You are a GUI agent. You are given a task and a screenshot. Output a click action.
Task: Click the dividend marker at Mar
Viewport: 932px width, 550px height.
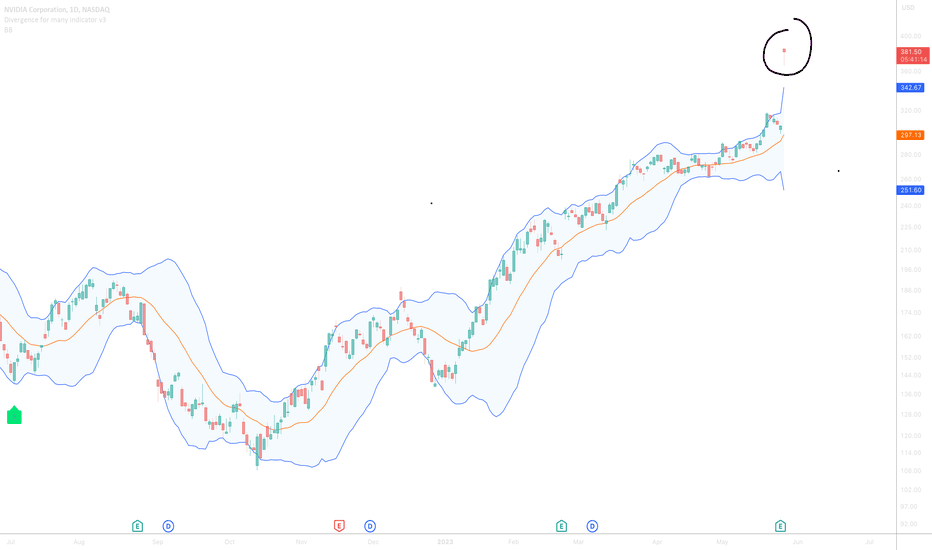tap(592, 526)
